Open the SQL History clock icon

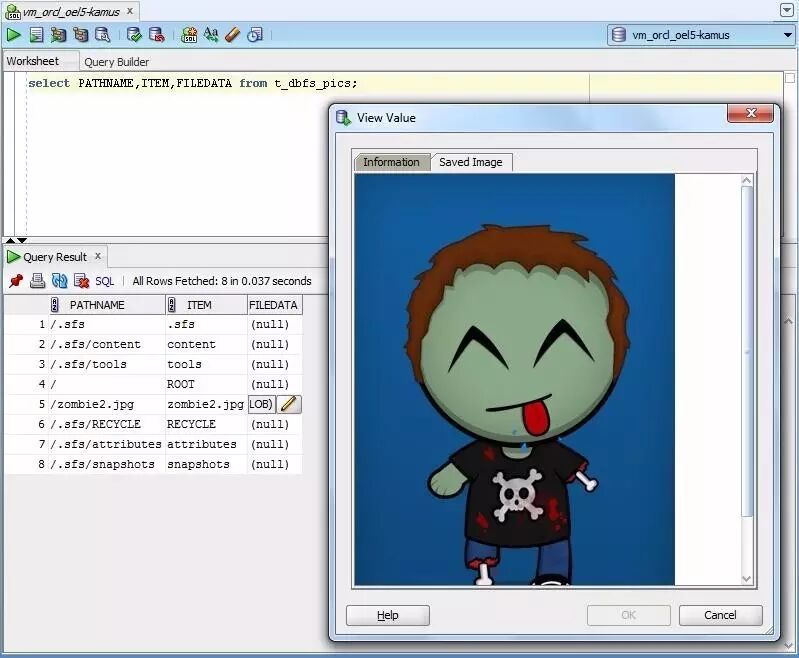[254, 35]
